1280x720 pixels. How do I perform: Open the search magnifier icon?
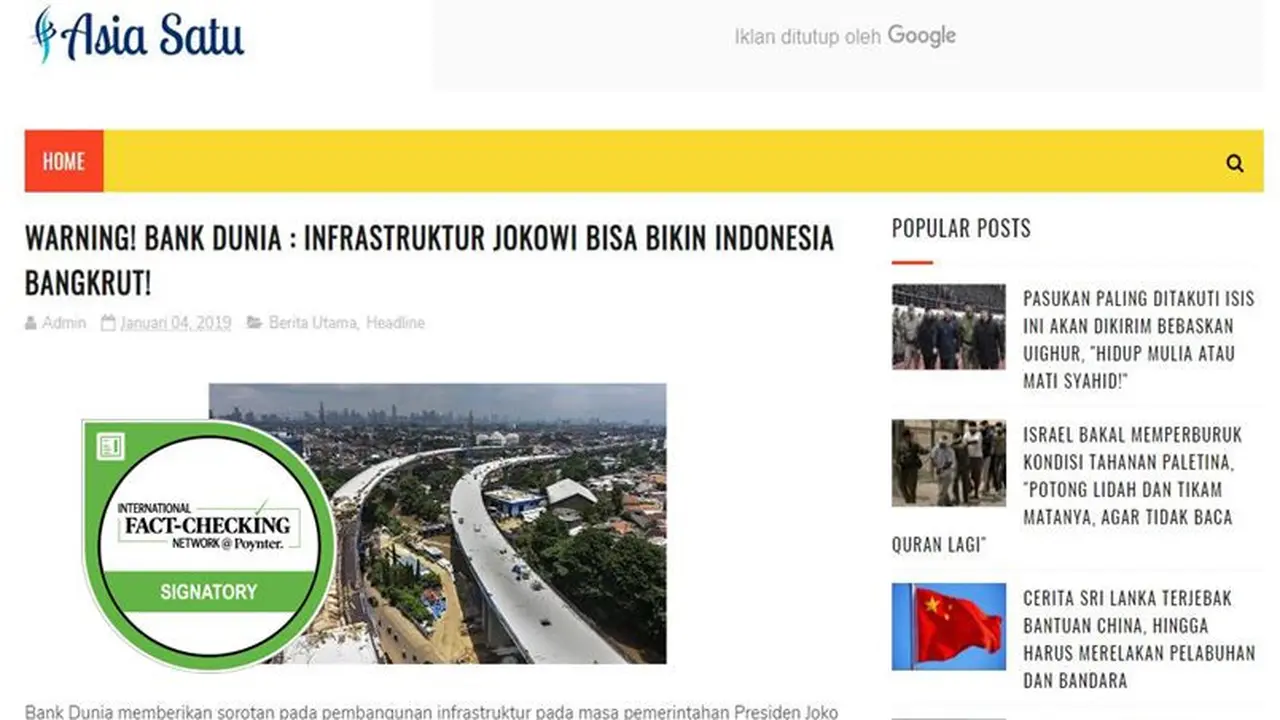(x=1235, y=163)
